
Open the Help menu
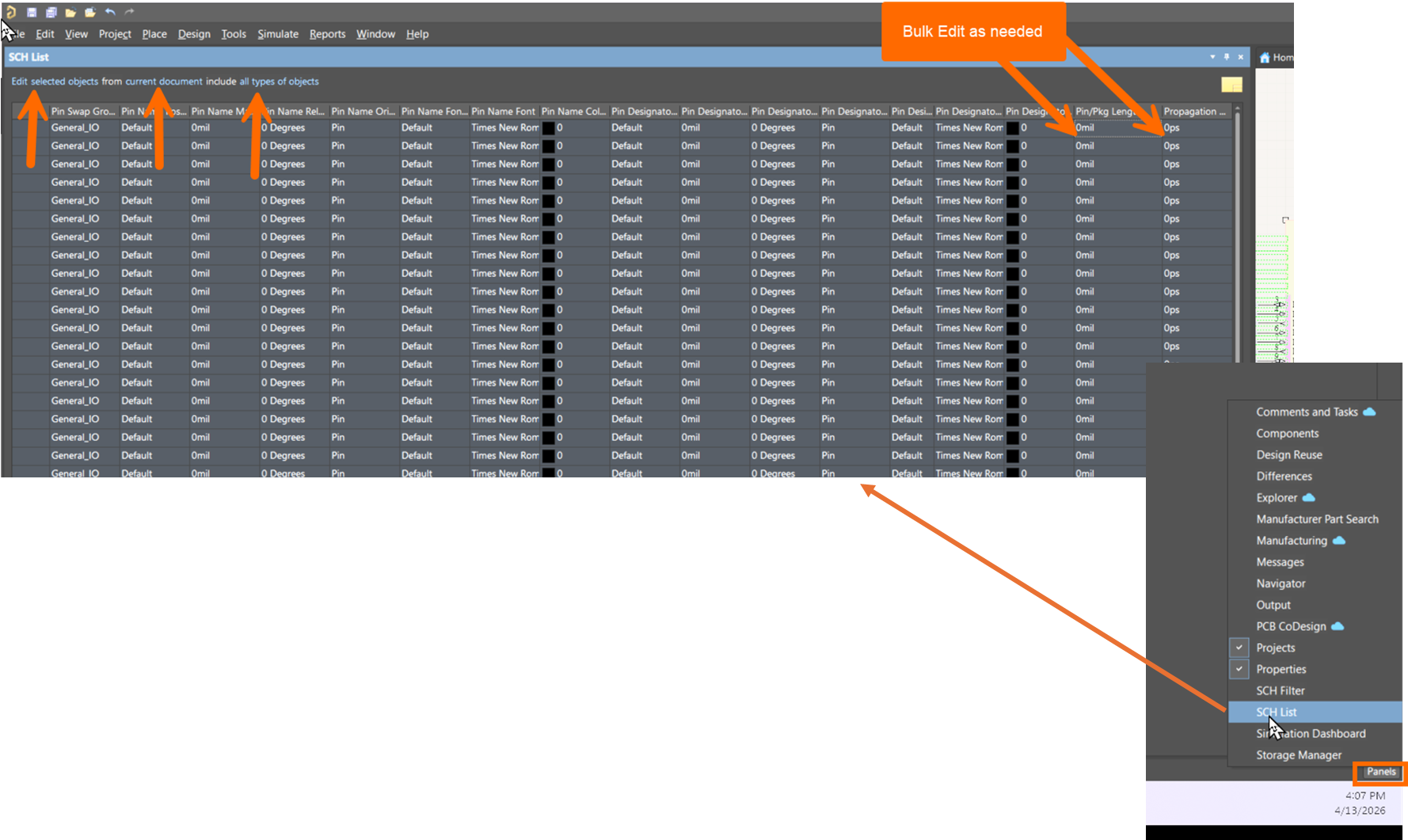click(x=417, y=34)
